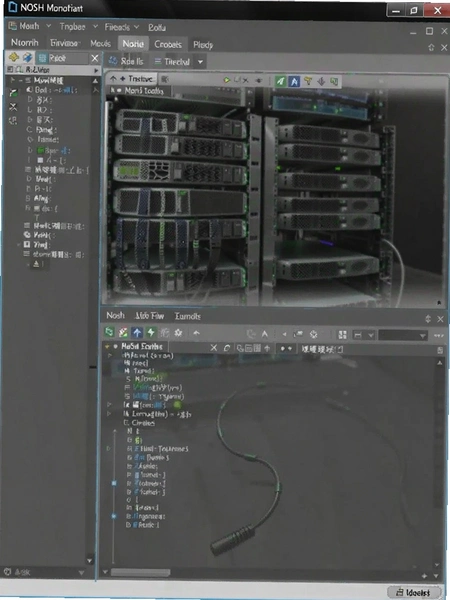Click the refresh circle icon beside the X
450x600 pixels.
[227, 348]
